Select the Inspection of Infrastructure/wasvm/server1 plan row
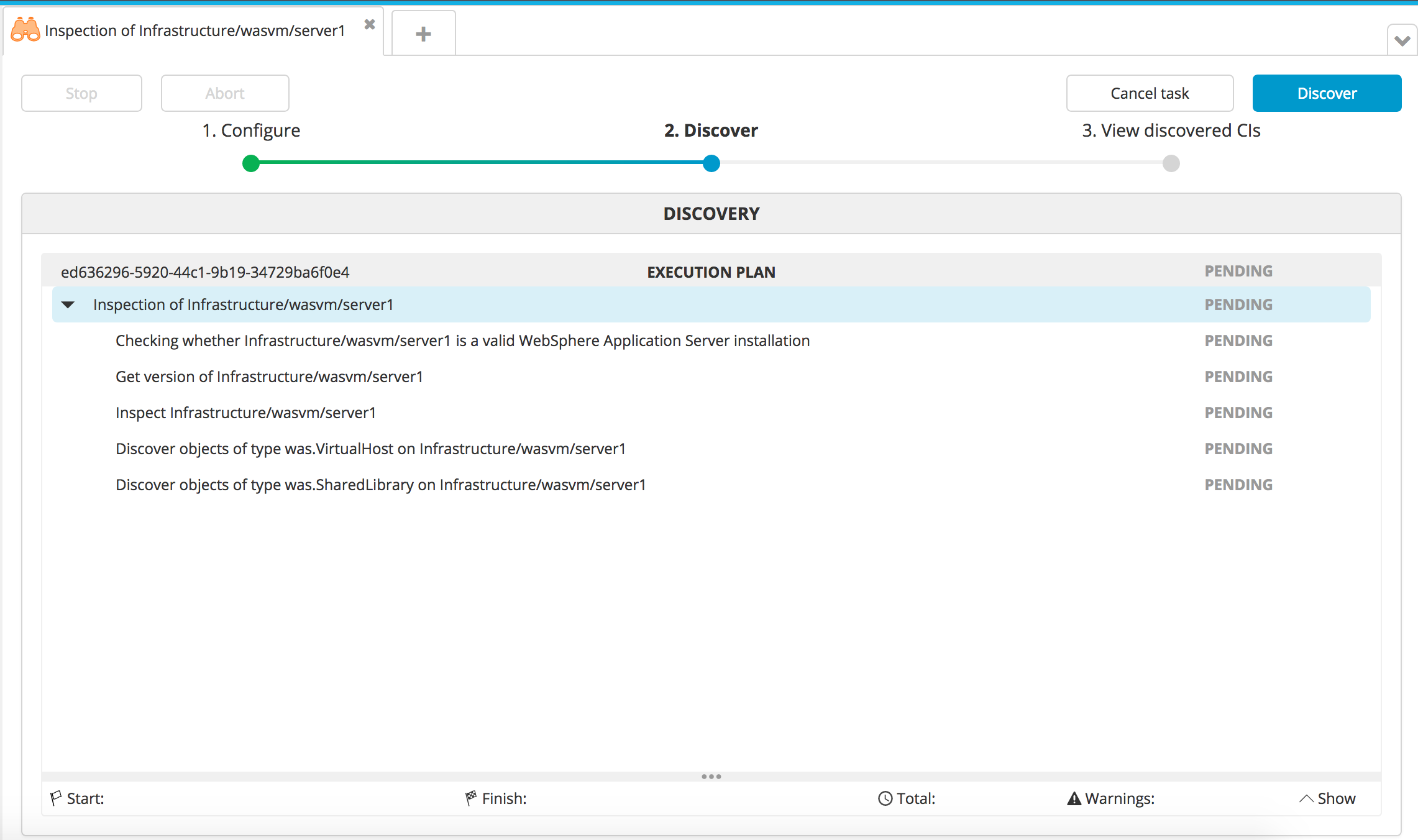The width and height of the screenshot is (1418, 840). click(711, 304)
